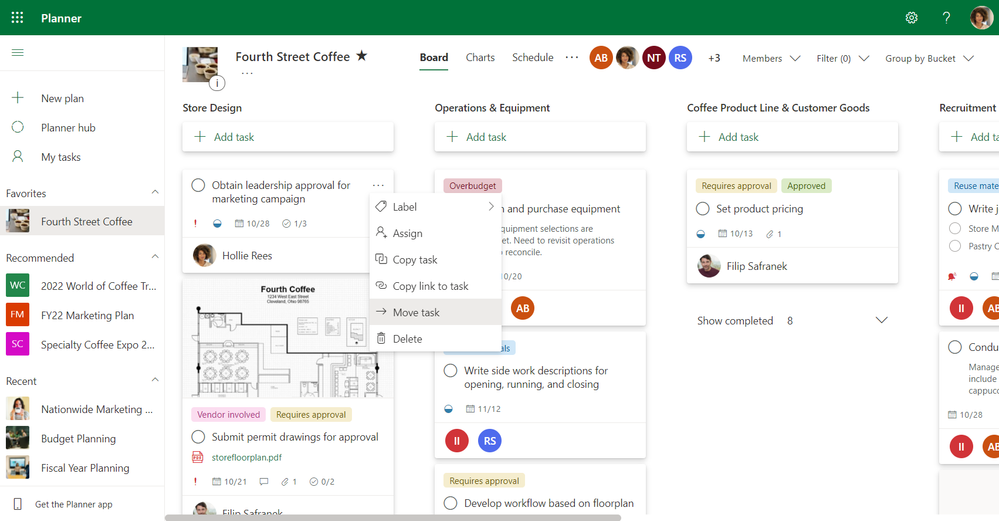Mark the Condu task in Recruitment complete

tap(954, 347)
